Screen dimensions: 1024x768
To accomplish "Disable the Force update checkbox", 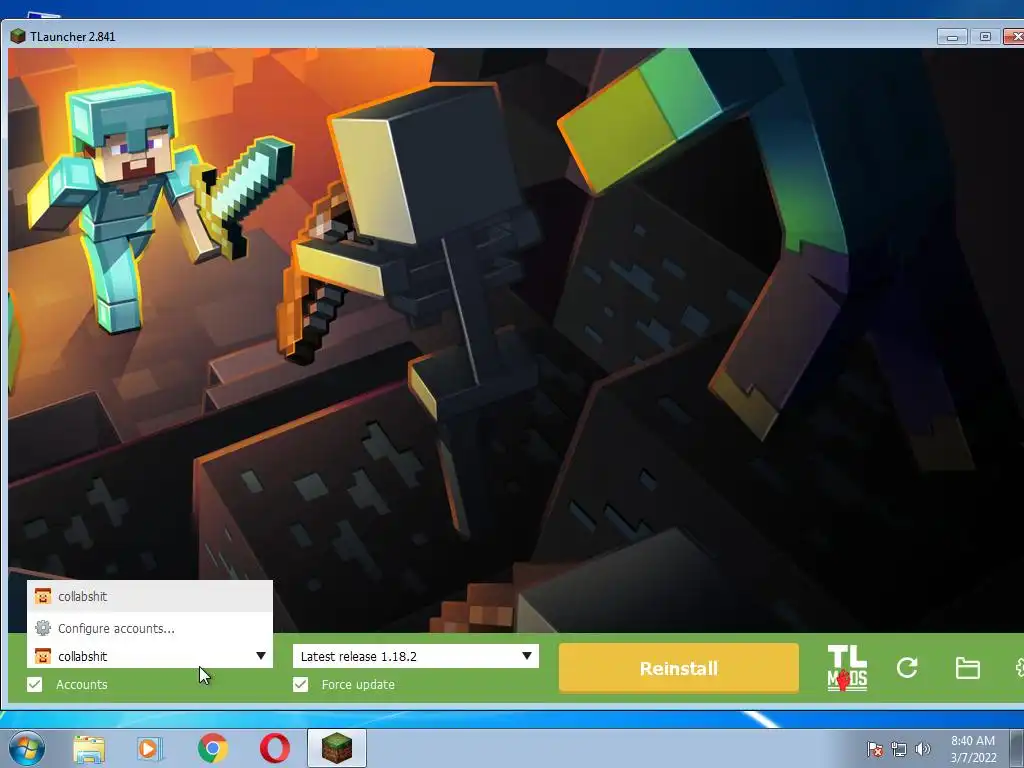I will 300,684.
